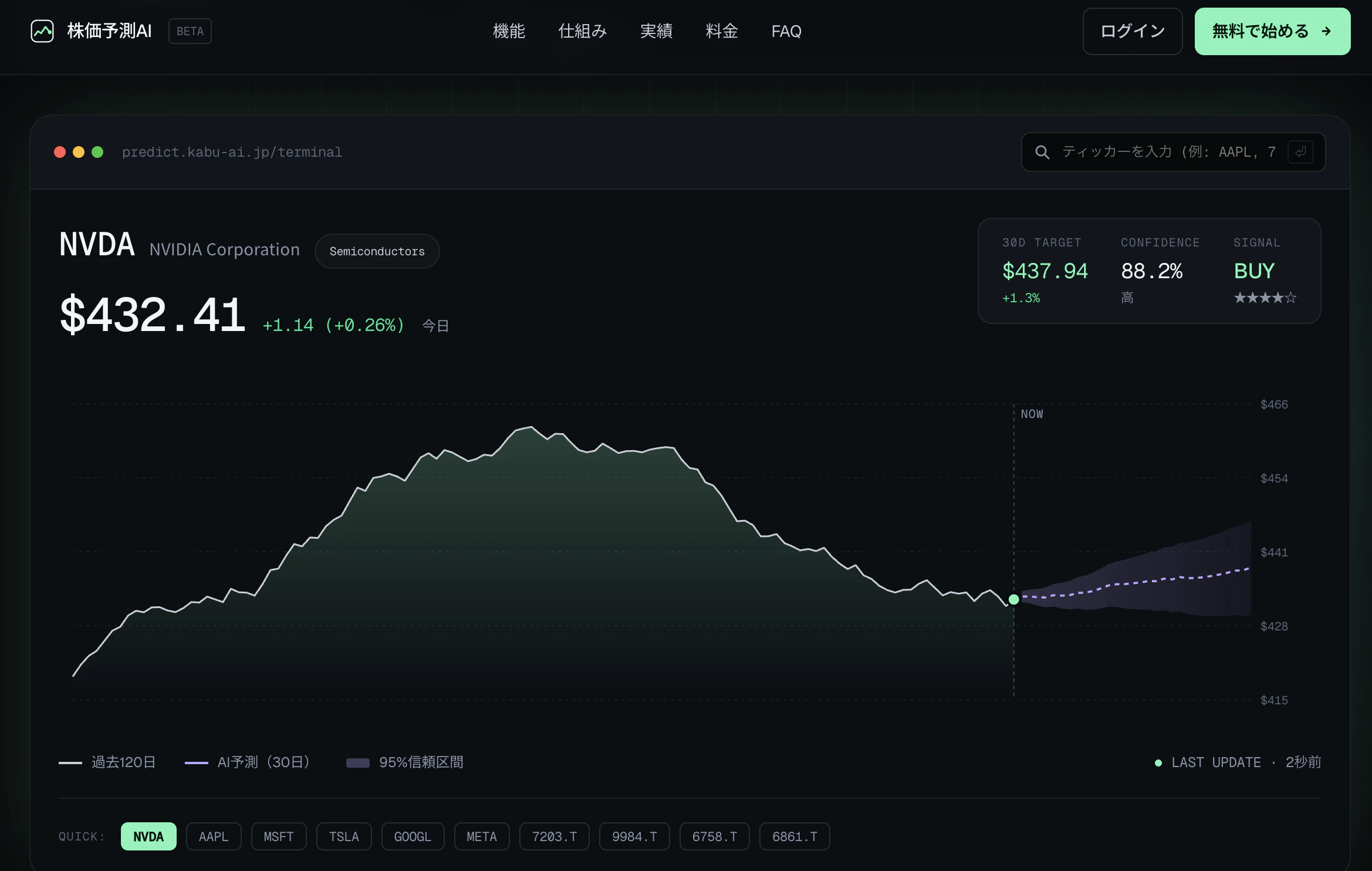
Task: Click the 95%信頼区間 legend swatch
Action: click(357, 763)
